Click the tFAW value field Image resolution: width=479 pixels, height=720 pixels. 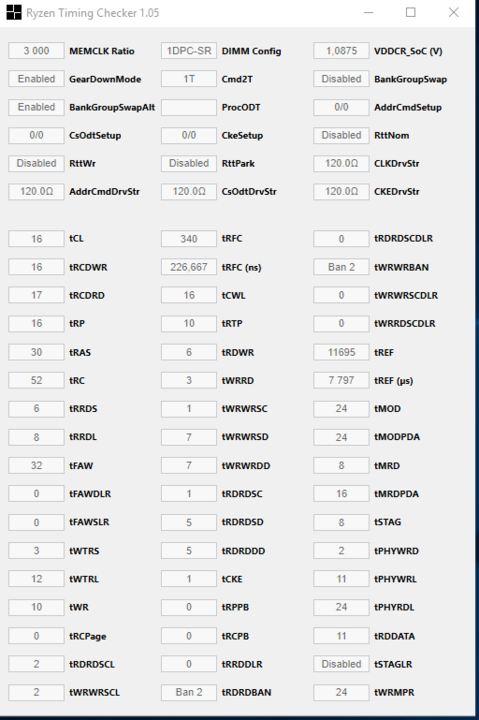[36, 466]
